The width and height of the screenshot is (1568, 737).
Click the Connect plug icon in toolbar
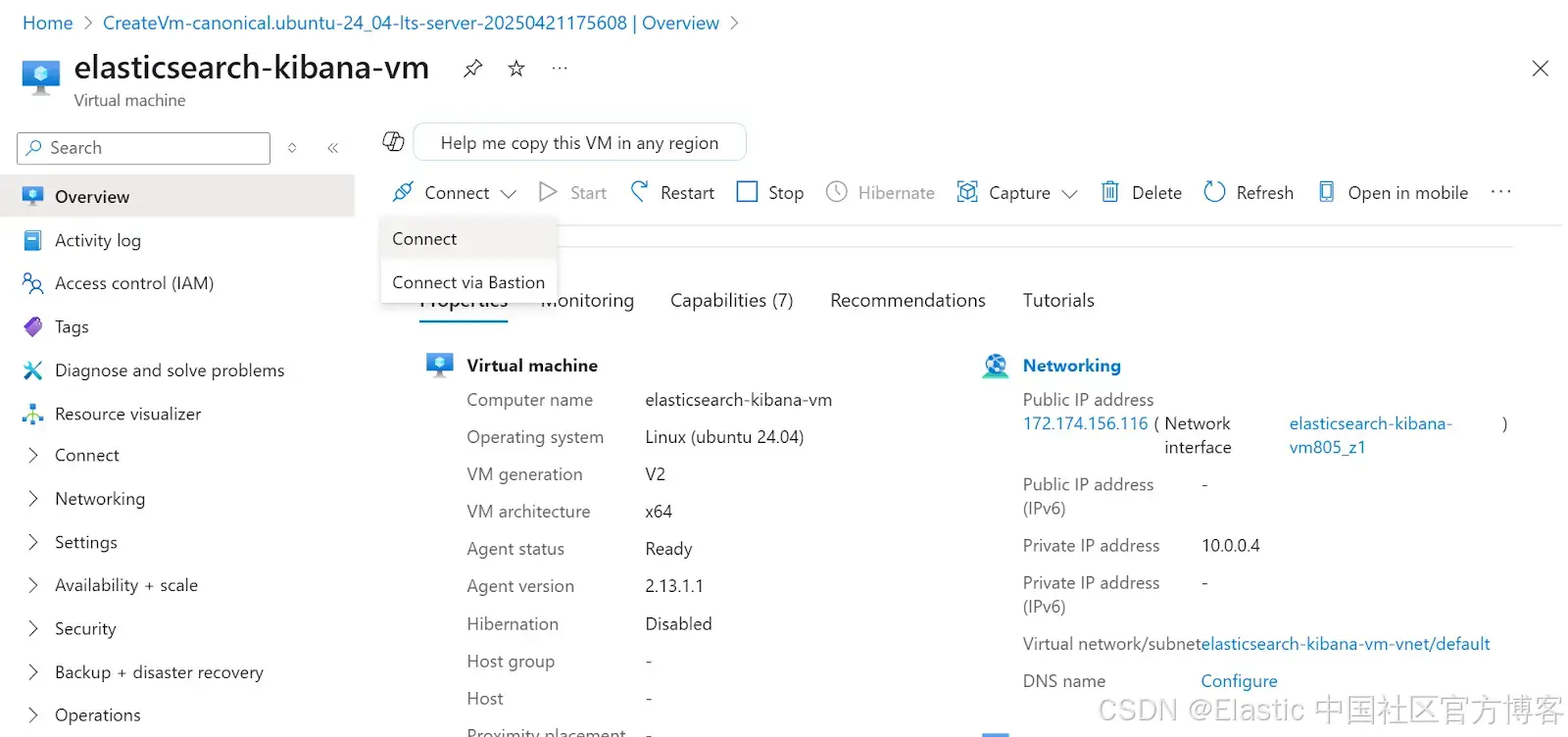[402, 192]
